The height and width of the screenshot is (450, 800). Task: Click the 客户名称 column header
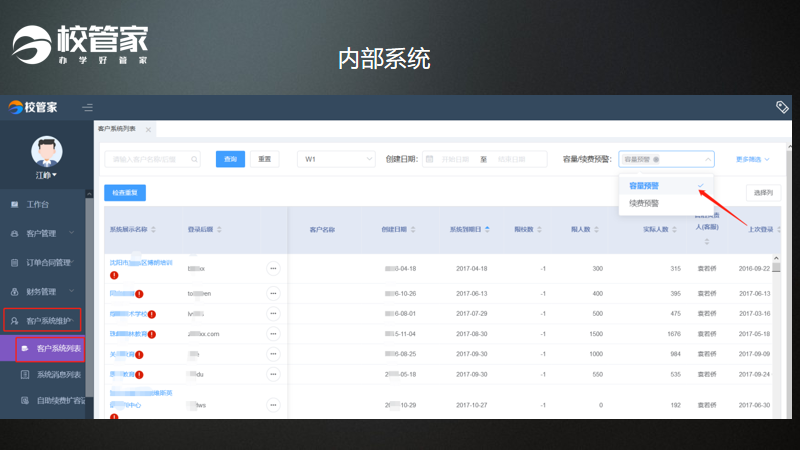322,230
